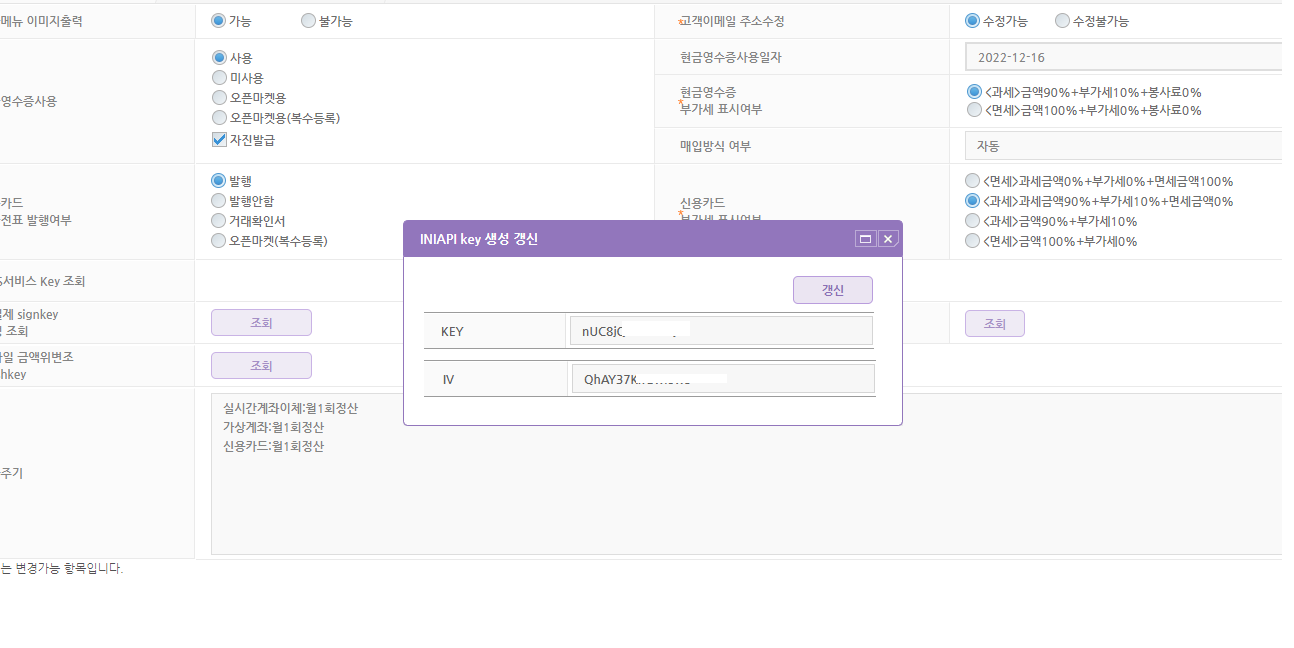Select the <과세>금액90%+부가세10% credit card option

(972, 220)
